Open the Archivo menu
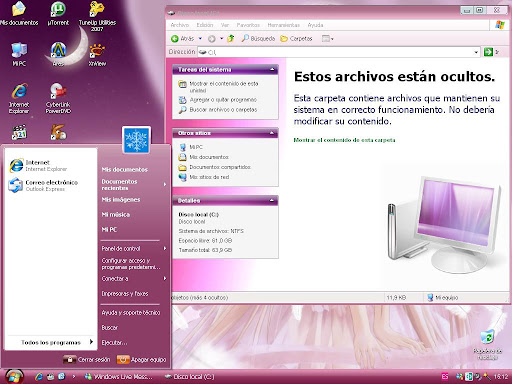 (180, 25)
